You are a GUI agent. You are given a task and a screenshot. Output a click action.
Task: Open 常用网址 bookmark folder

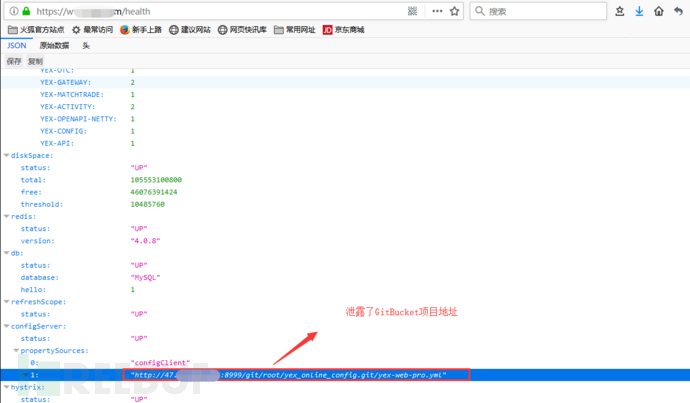pos(294,29)
